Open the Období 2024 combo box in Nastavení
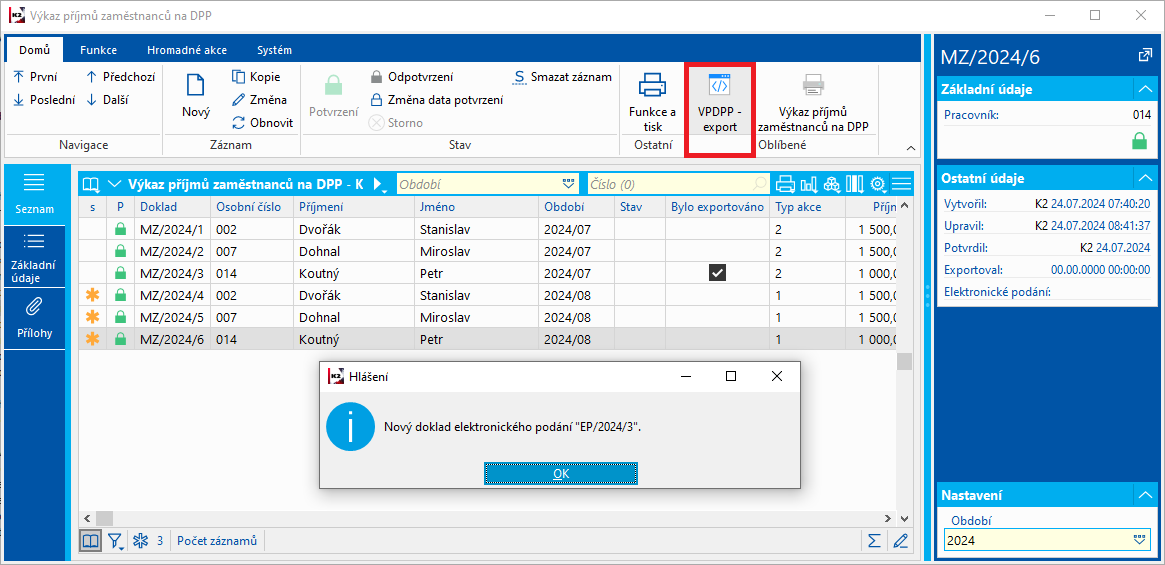This screenshot has height=565, width=1165. [x=1048, y=540]
